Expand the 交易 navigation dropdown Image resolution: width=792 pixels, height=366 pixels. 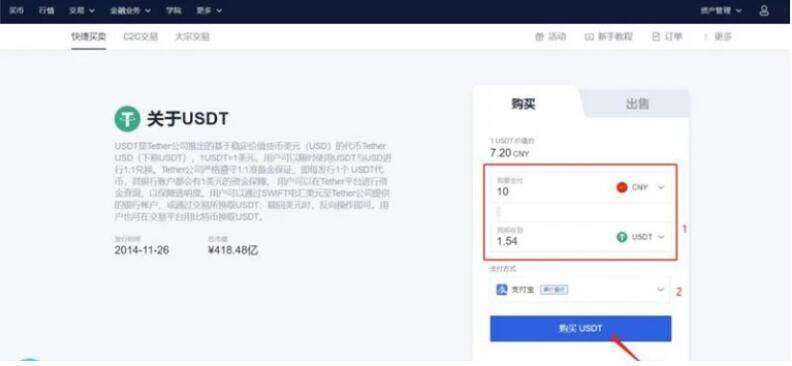(82, 10)
